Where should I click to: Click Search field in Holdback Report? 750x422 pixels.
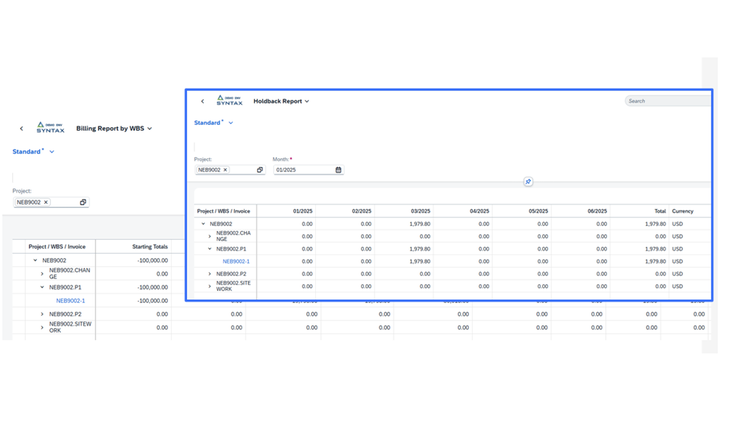[668, 101]
